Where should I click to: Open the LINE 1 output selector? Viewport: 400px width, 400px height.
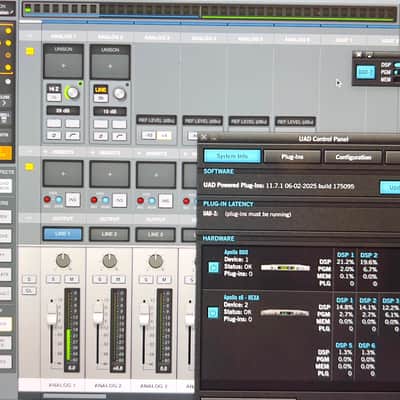[x=63, y=234]
